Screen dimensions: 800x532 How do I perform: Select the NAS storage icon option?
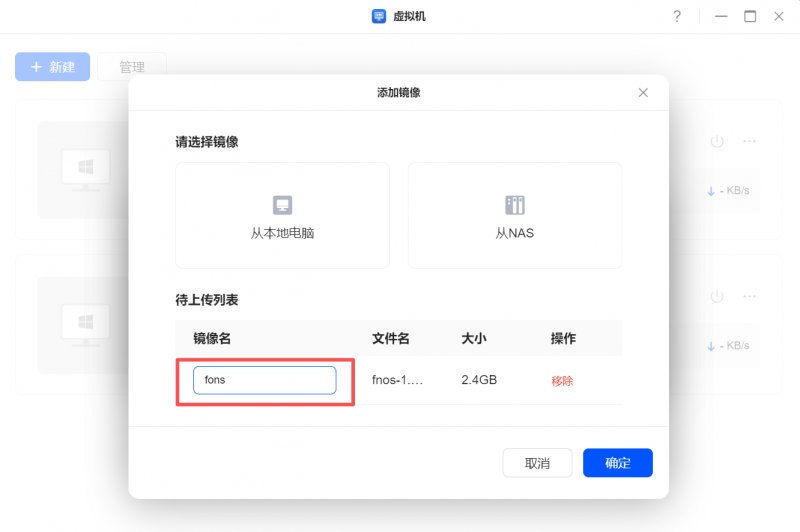click(515, 205)
